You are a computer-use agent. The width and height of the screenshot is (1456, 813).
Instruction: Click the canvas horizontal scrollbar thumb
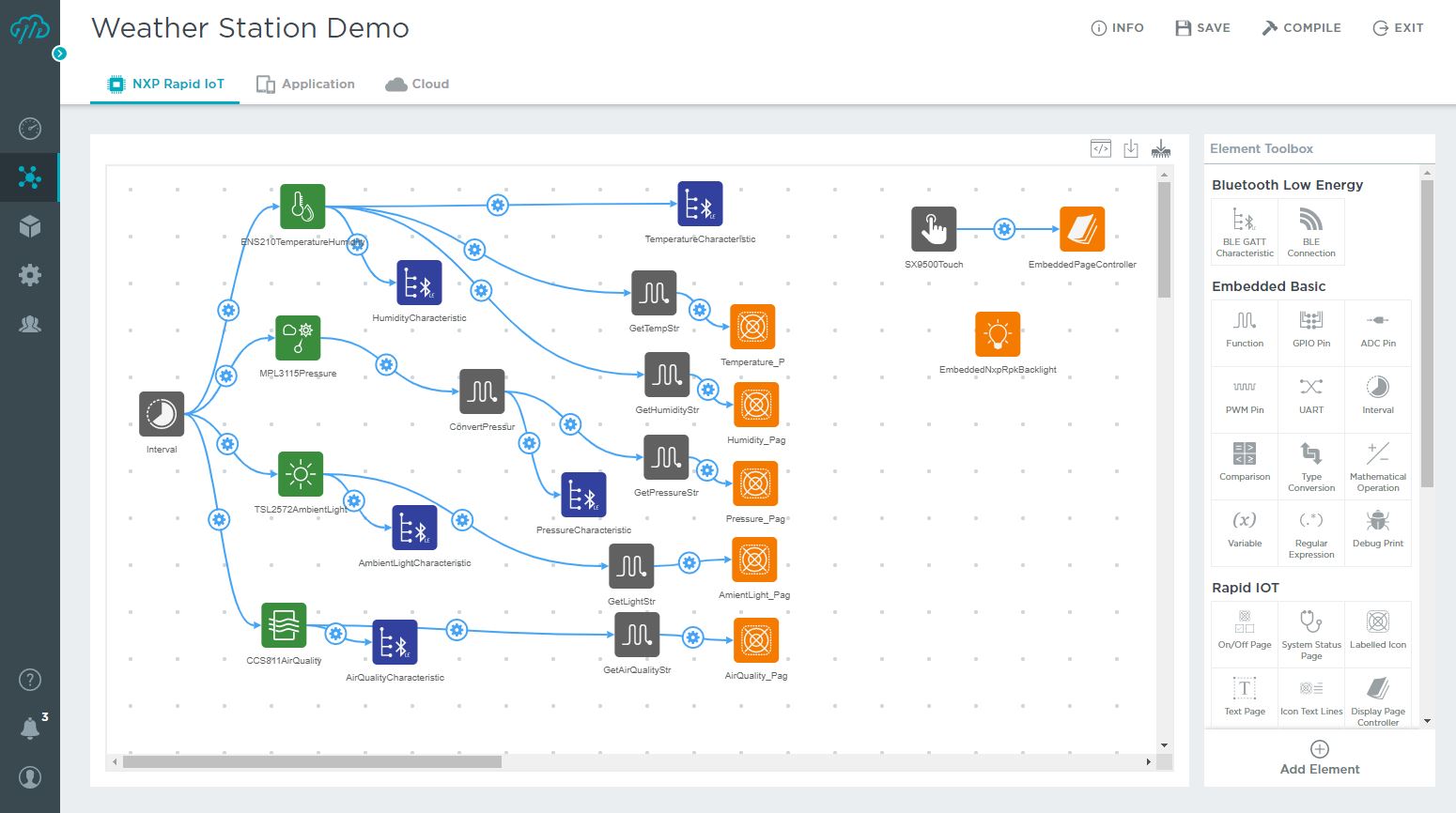pos(312,761)
